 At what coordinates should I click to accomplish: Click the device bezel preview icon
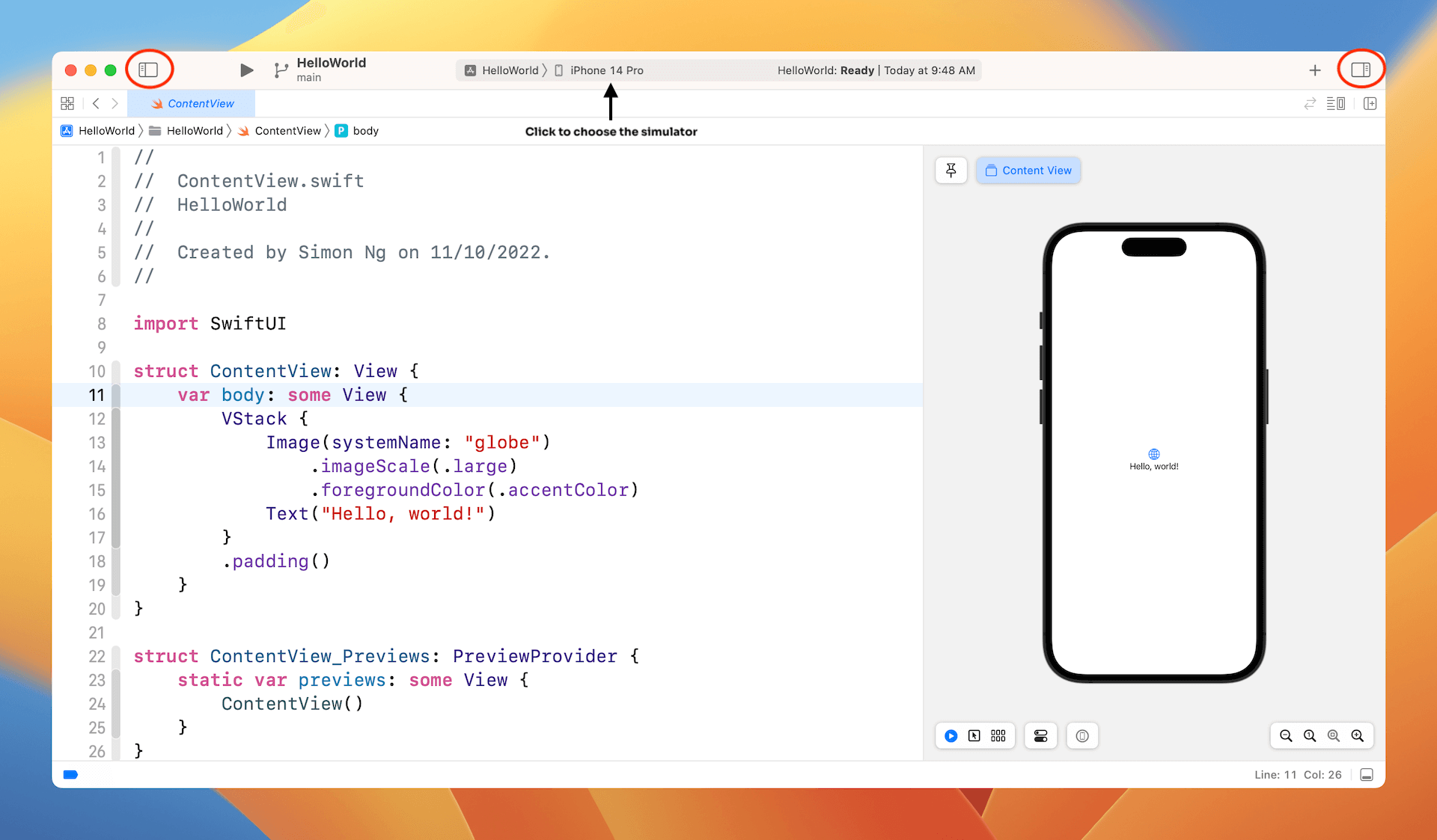[x=1081, y=735]
